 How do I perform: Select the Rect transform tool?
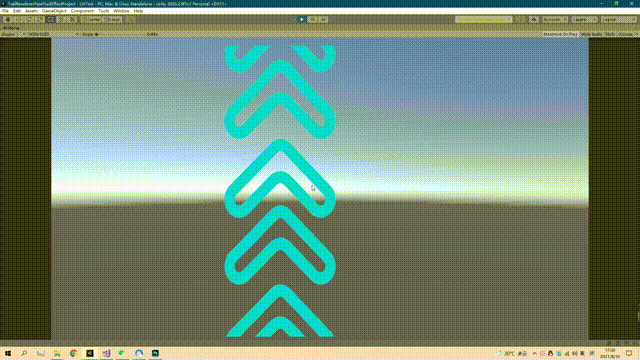click(50, 19)
